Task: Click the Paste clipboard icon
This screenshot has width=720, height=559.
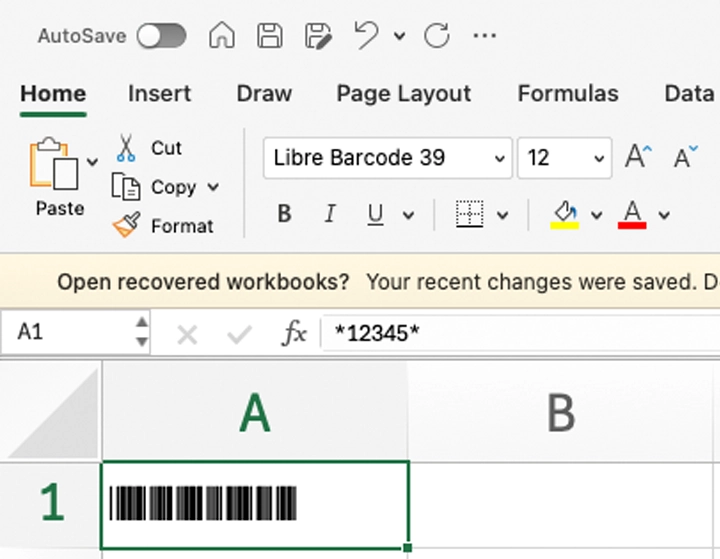Action: click(54, 164)
